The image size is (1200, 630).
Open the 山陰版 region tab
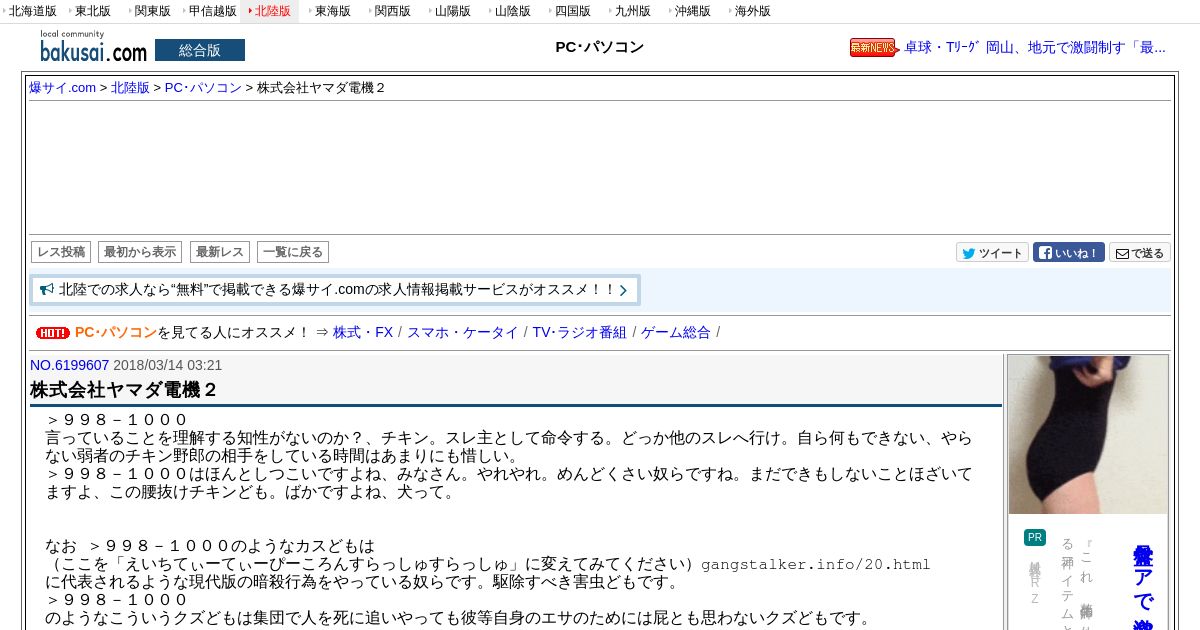pyautogui.click(x=512, y=11)
